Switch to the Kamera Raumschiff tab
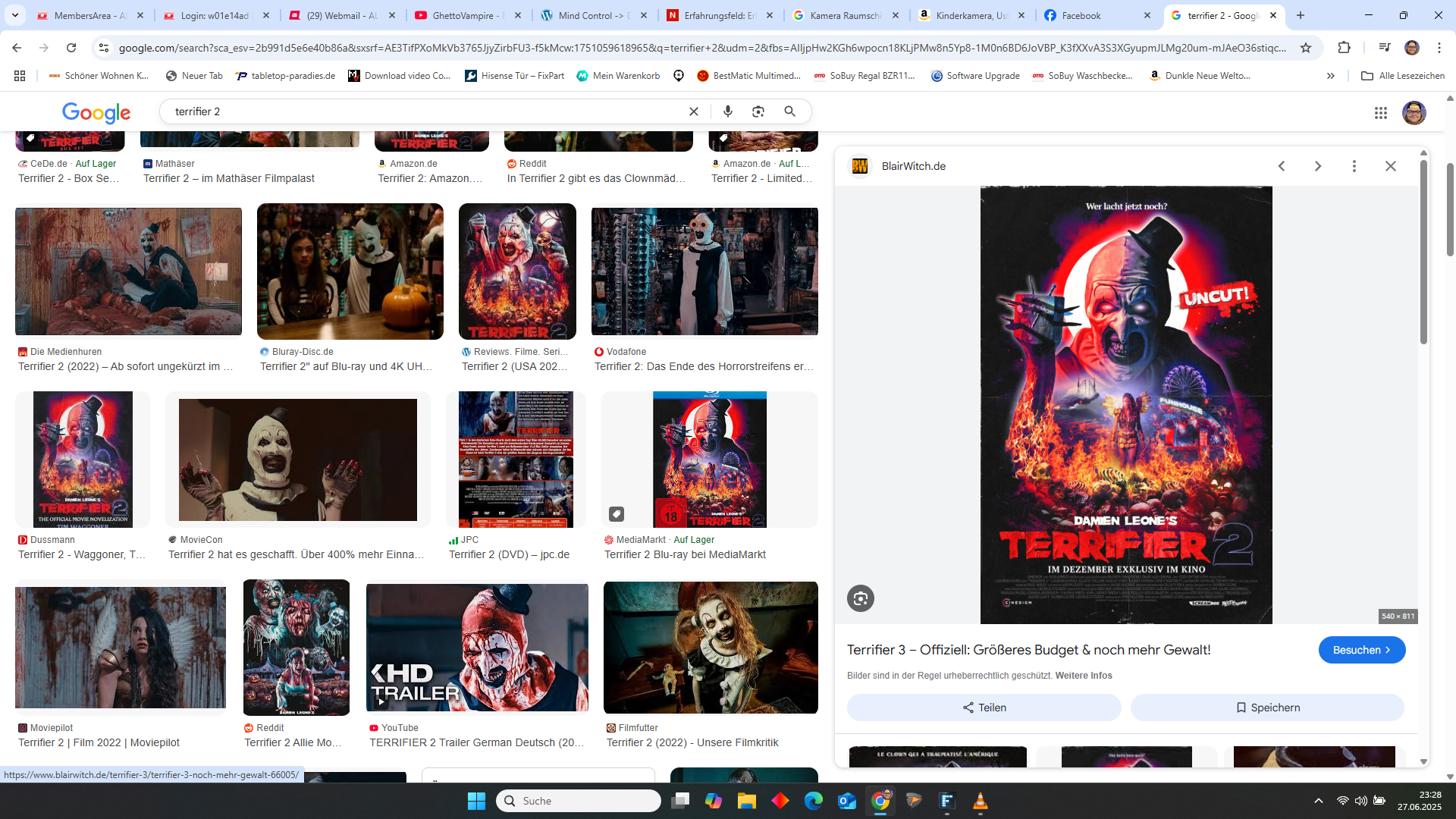Viewport: 1456px width, 819px height. (846, 15)
